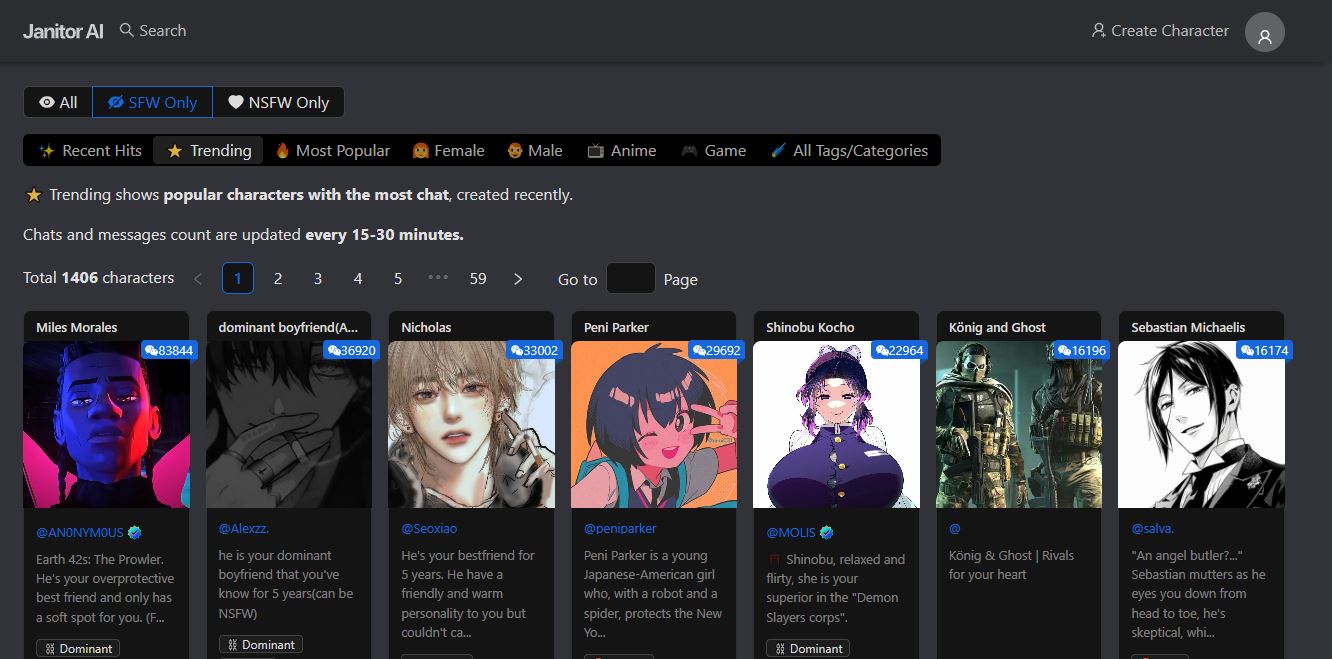Click Janitor AI logo

point(63,31)
